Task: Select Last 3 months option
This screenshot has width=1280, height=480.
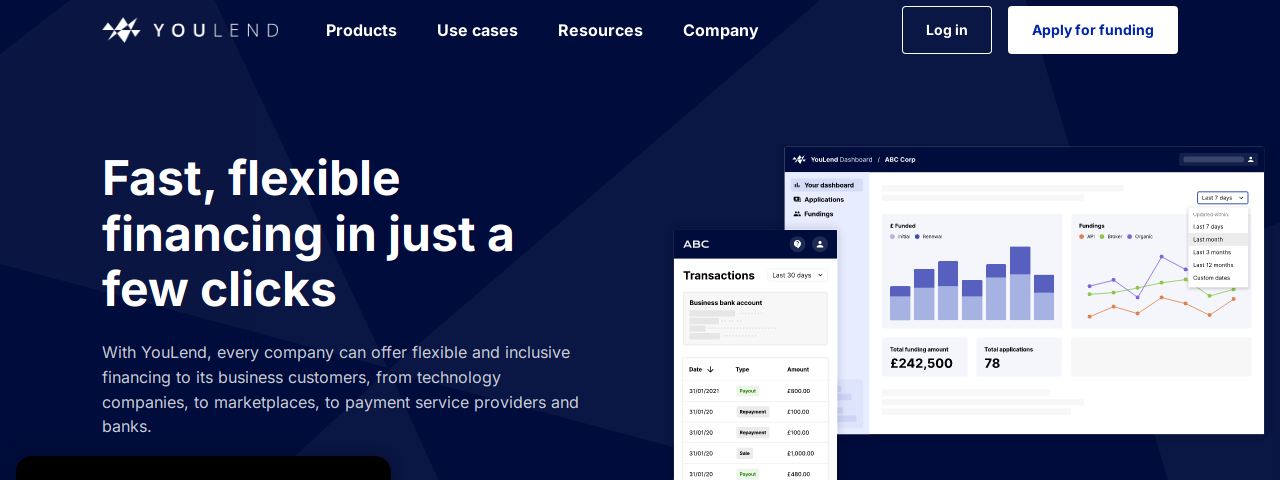Action: 1218,252
